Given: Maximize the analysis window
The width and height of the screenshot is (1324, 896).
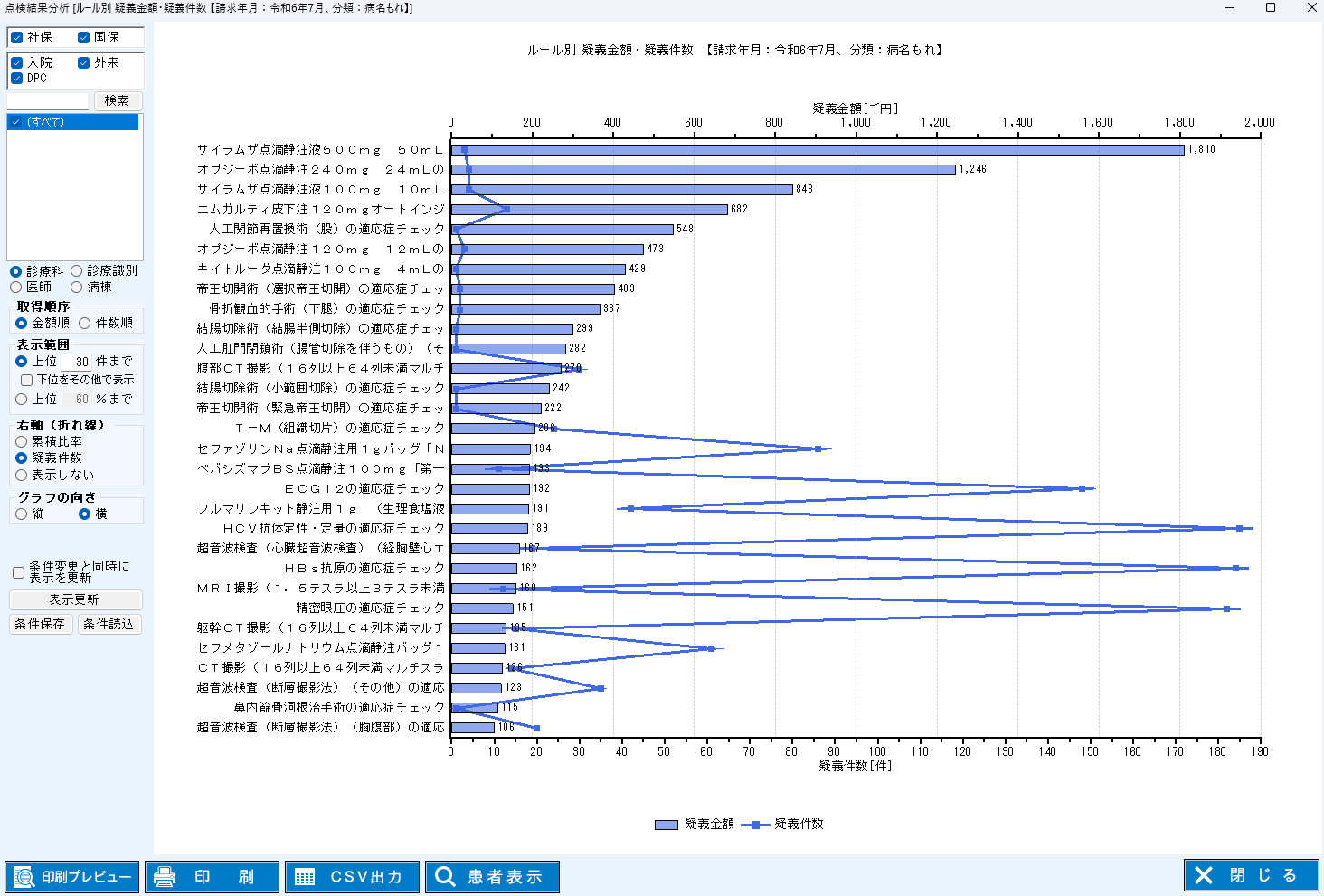Looking at the screenshot, I should point(1271,7).
